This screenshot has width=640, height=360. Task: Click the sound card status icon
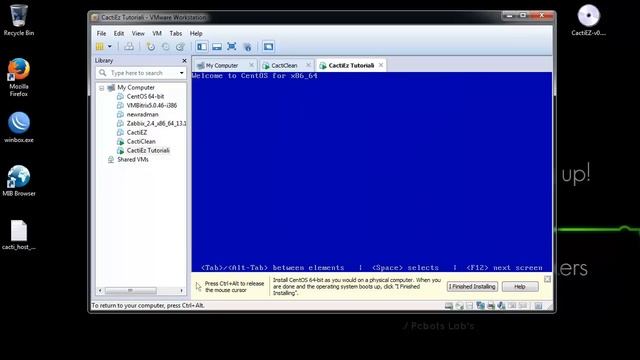[502, 306]
